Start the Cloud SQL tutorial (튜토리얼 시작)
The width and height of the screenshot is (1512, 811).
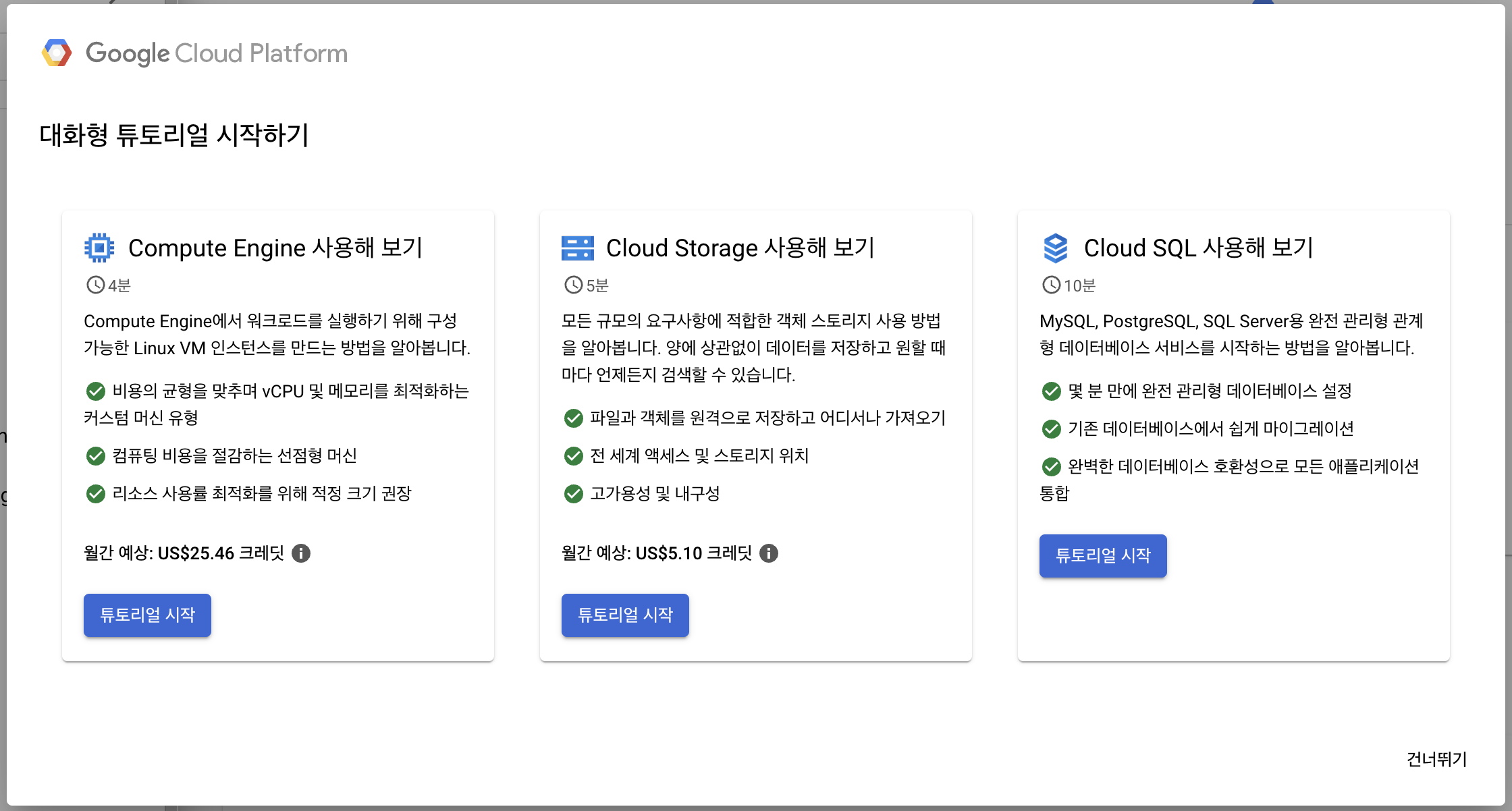tap(1103, 555)
